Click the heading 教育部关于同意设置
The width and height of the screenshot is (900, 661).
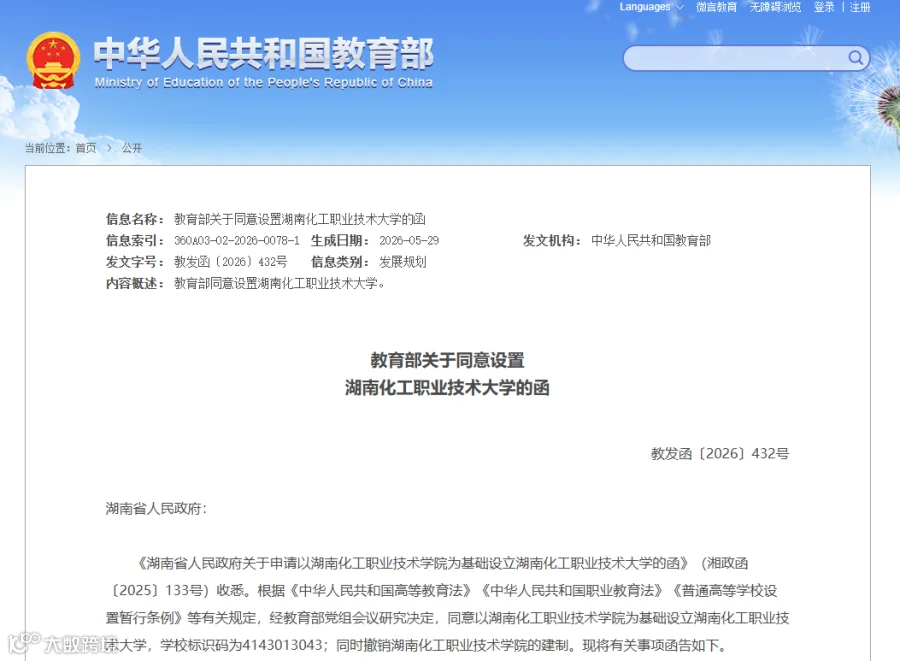pos(447,360)
